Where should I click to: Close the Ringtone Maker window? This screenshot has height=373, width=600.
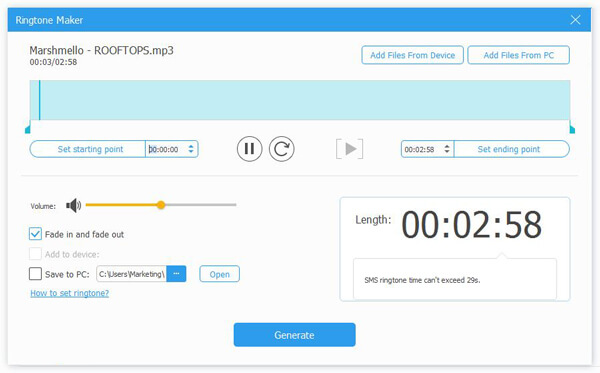click(575, 20)
